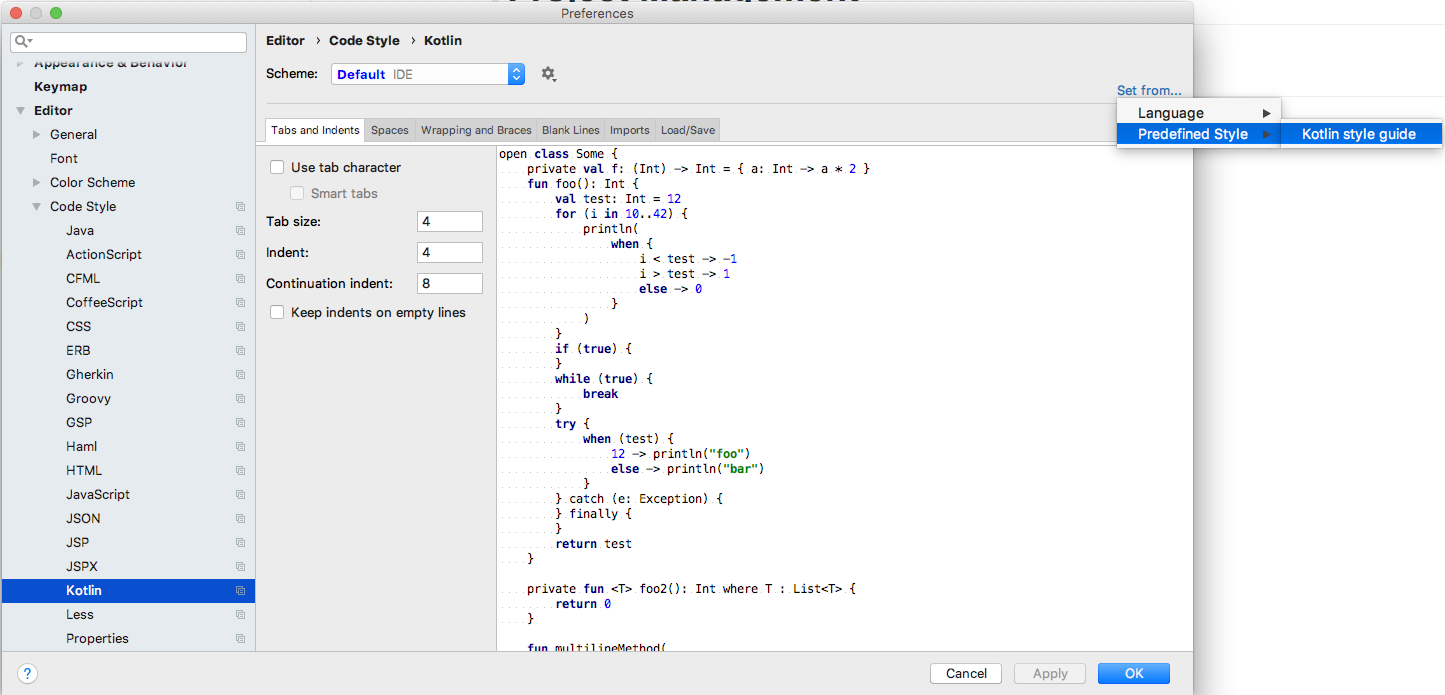
Task: Click the copy icon beside Kotlin
Action: point(240,591)
